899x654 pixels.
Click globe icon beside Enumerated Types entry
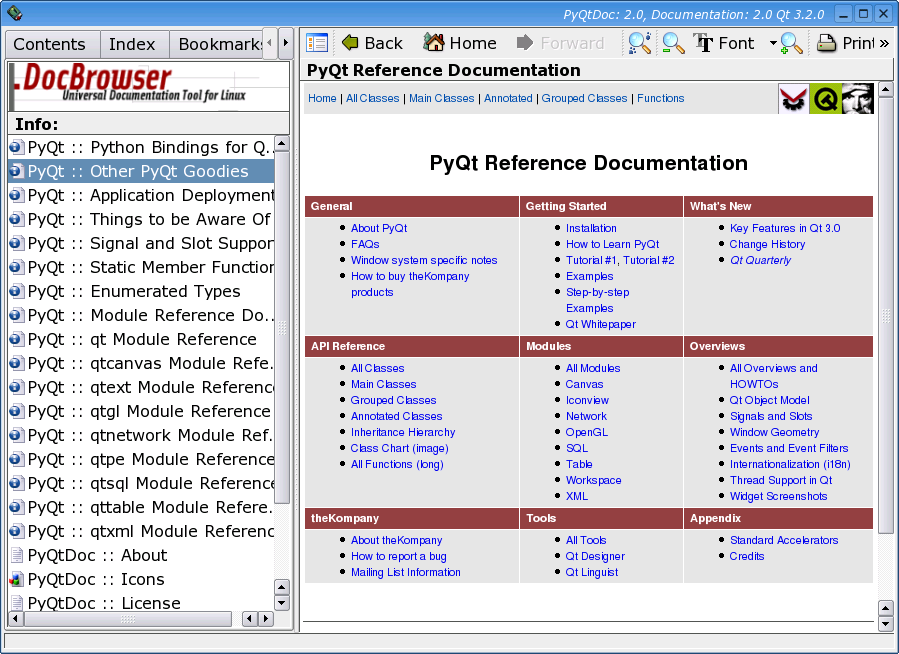[17, 291]
